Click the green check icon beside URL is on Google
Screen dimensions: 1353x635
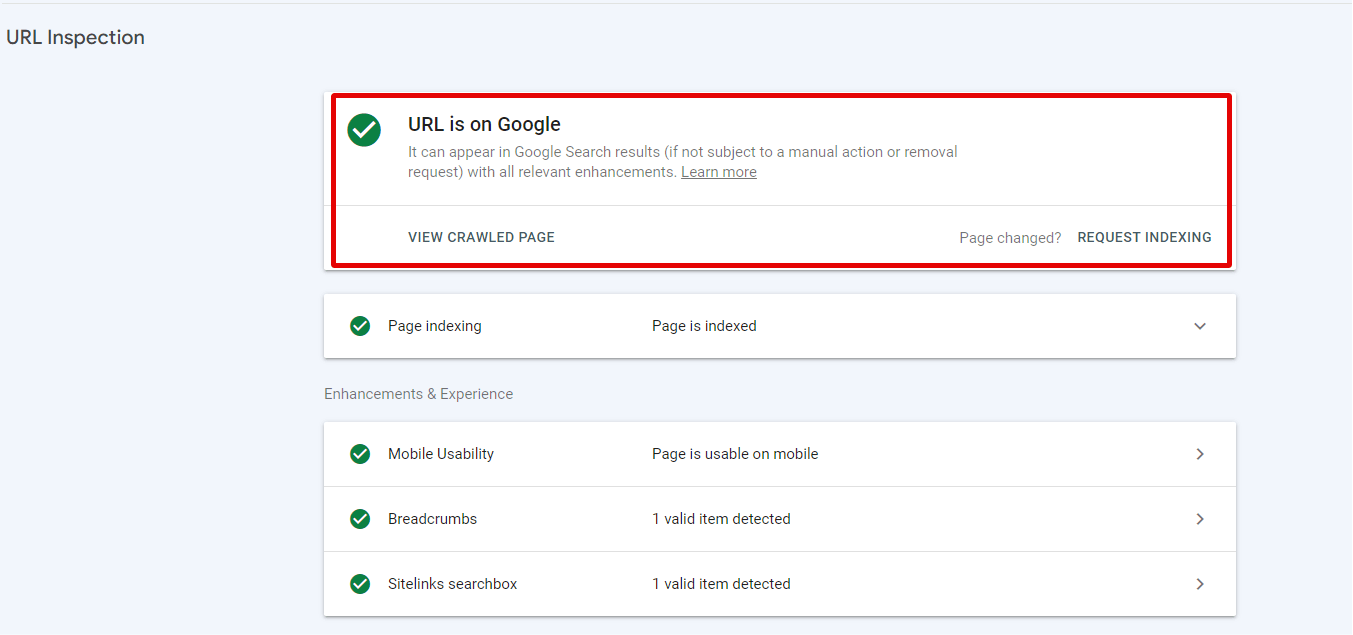tap(364, 130)
